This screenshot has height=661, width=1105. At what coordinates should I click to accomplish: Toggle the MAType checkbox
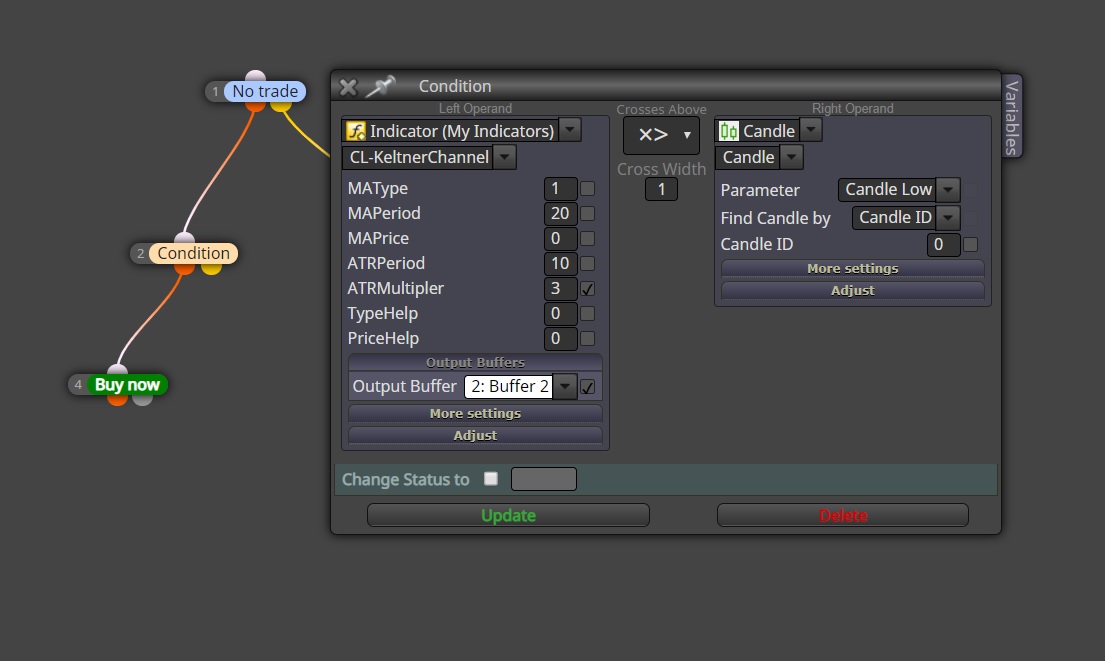click(x=587, y=189)
